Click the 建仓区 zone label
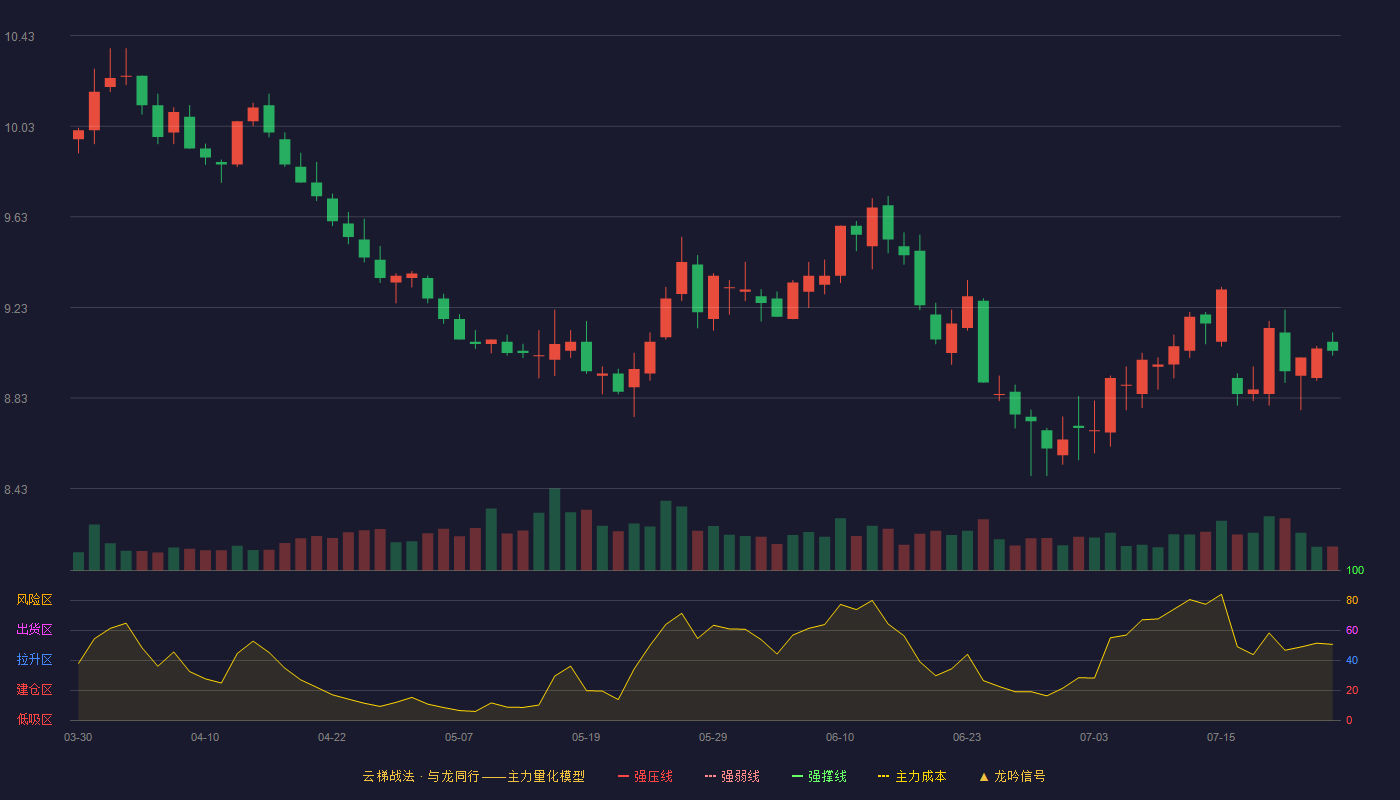This screenshot has width=1400, height=800. (34, 690)
